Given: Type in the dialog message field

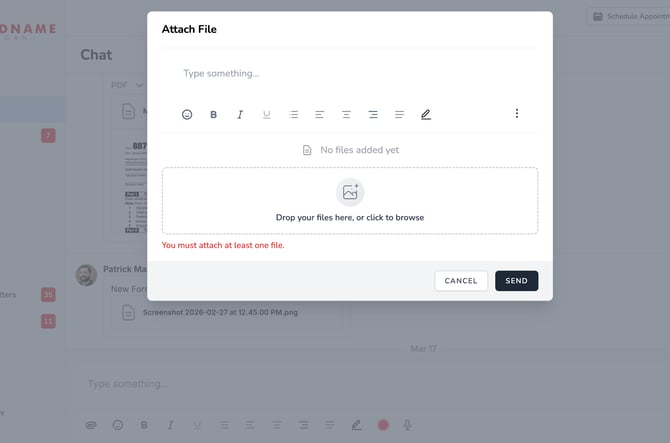Looking at the screenshot, I should click(x=350, y=73).
